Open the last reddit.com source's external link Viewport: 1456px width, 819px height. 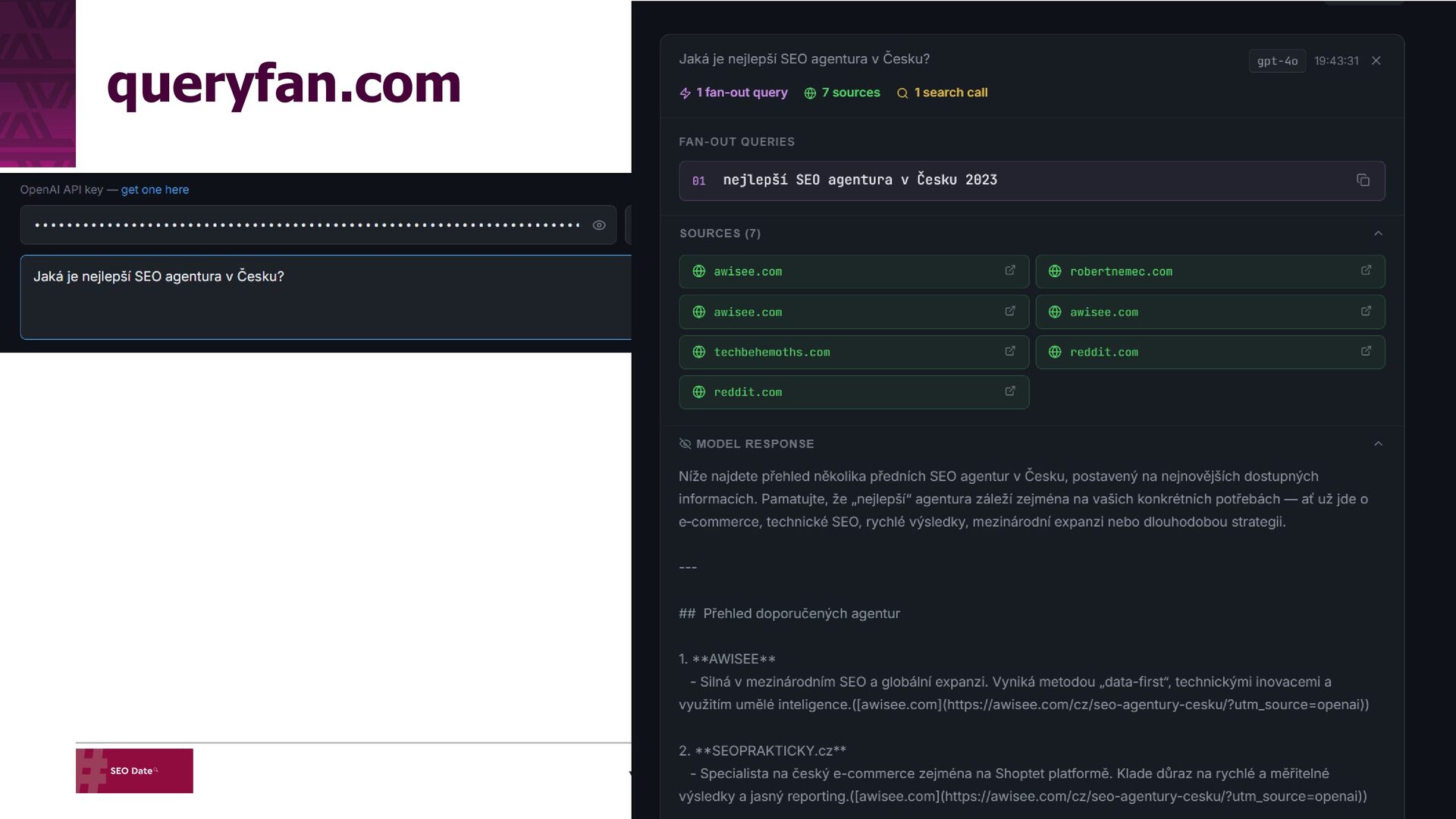[x=1010, y=392]
